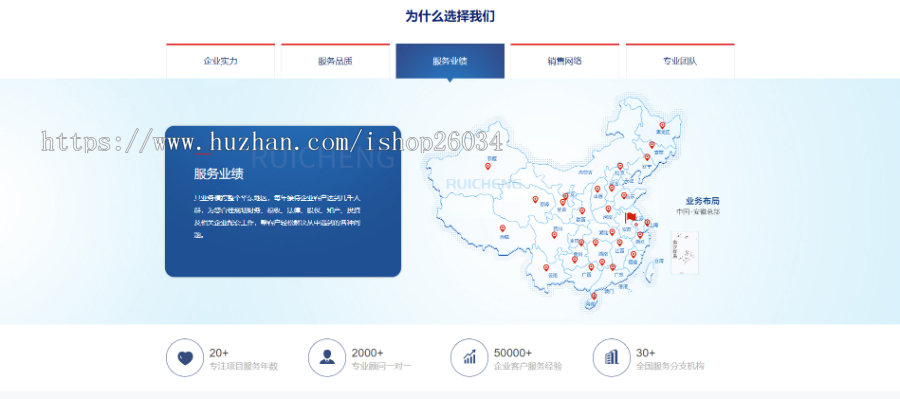
Task: Click the heart icon beside 20+
Action: pos(185,358)
